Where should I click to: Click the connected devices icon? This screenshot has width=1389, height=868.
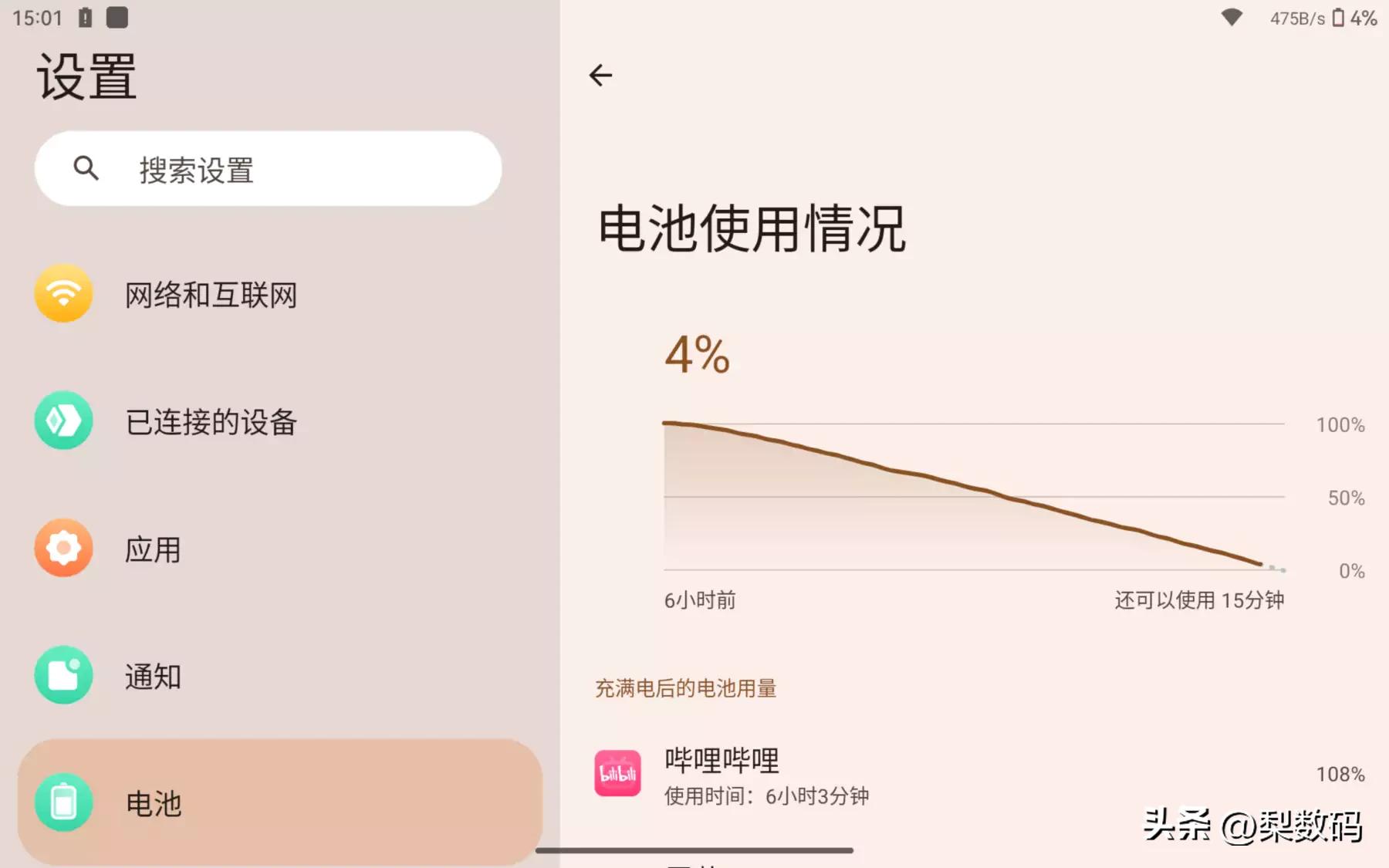point(63,420)
